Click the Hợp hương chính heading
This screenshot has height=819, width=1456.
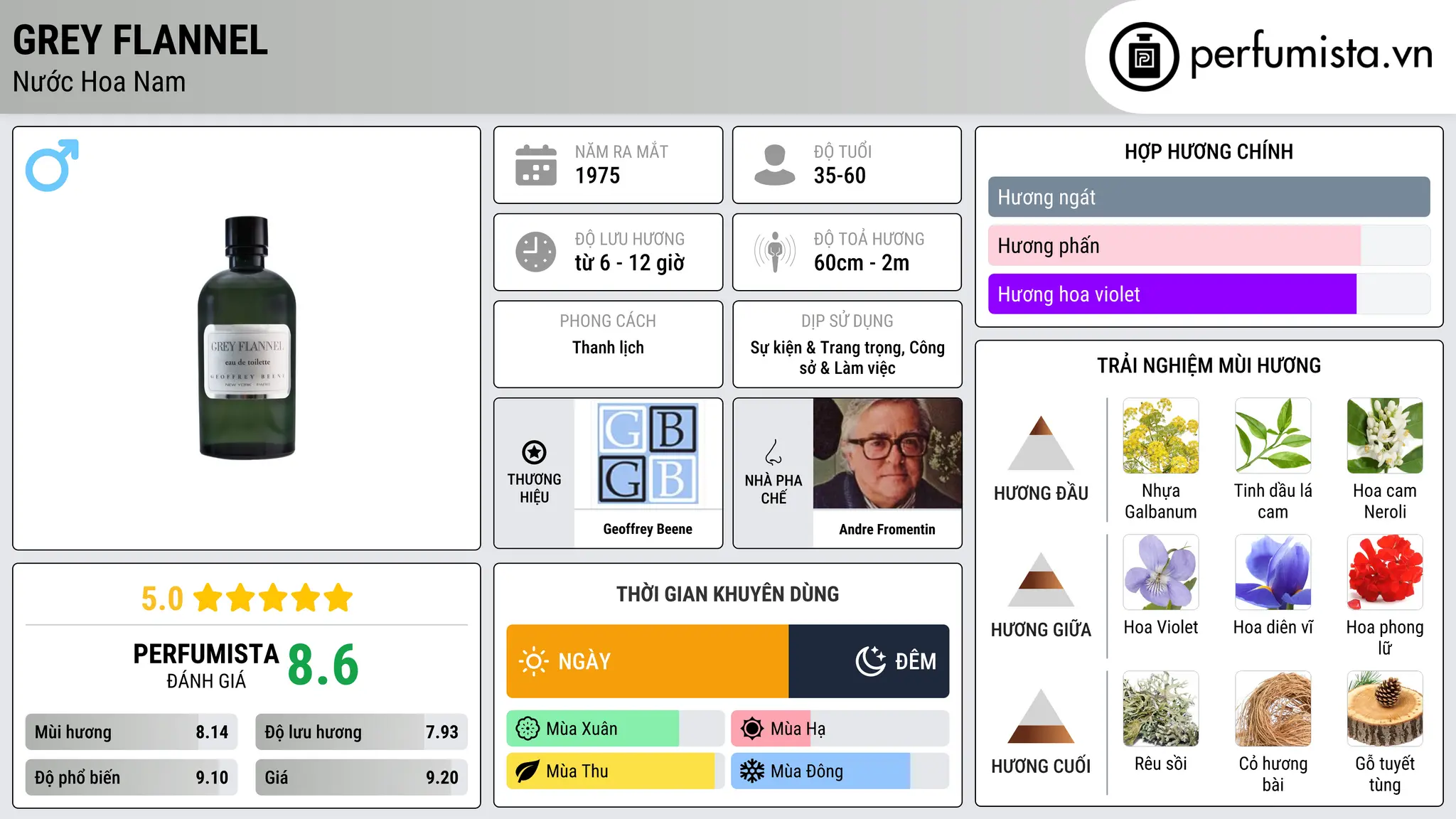(1209, 151)
